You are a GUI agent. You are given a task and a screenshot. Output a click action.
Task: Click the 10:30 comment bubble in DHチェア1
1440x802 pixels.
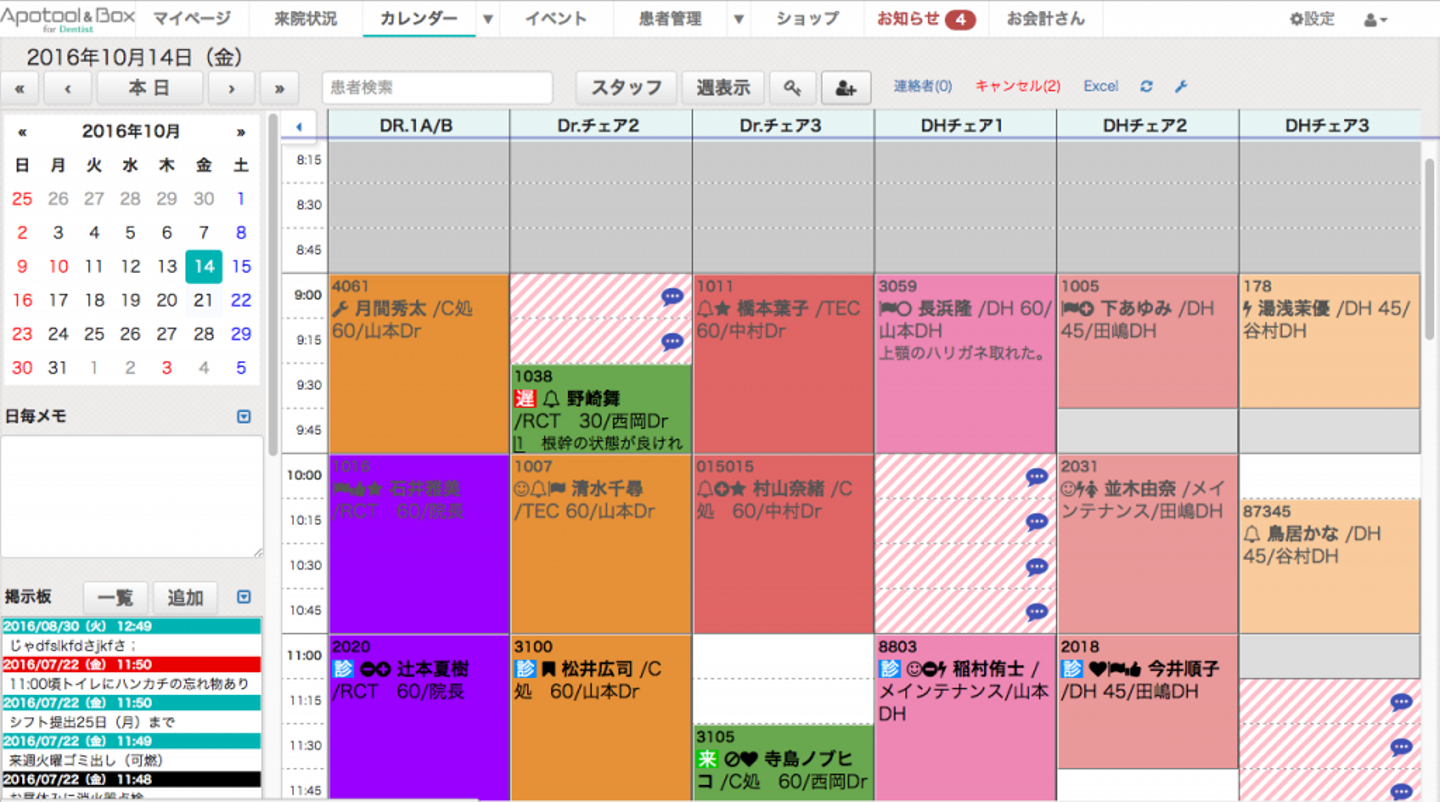tap(1037, 567)
